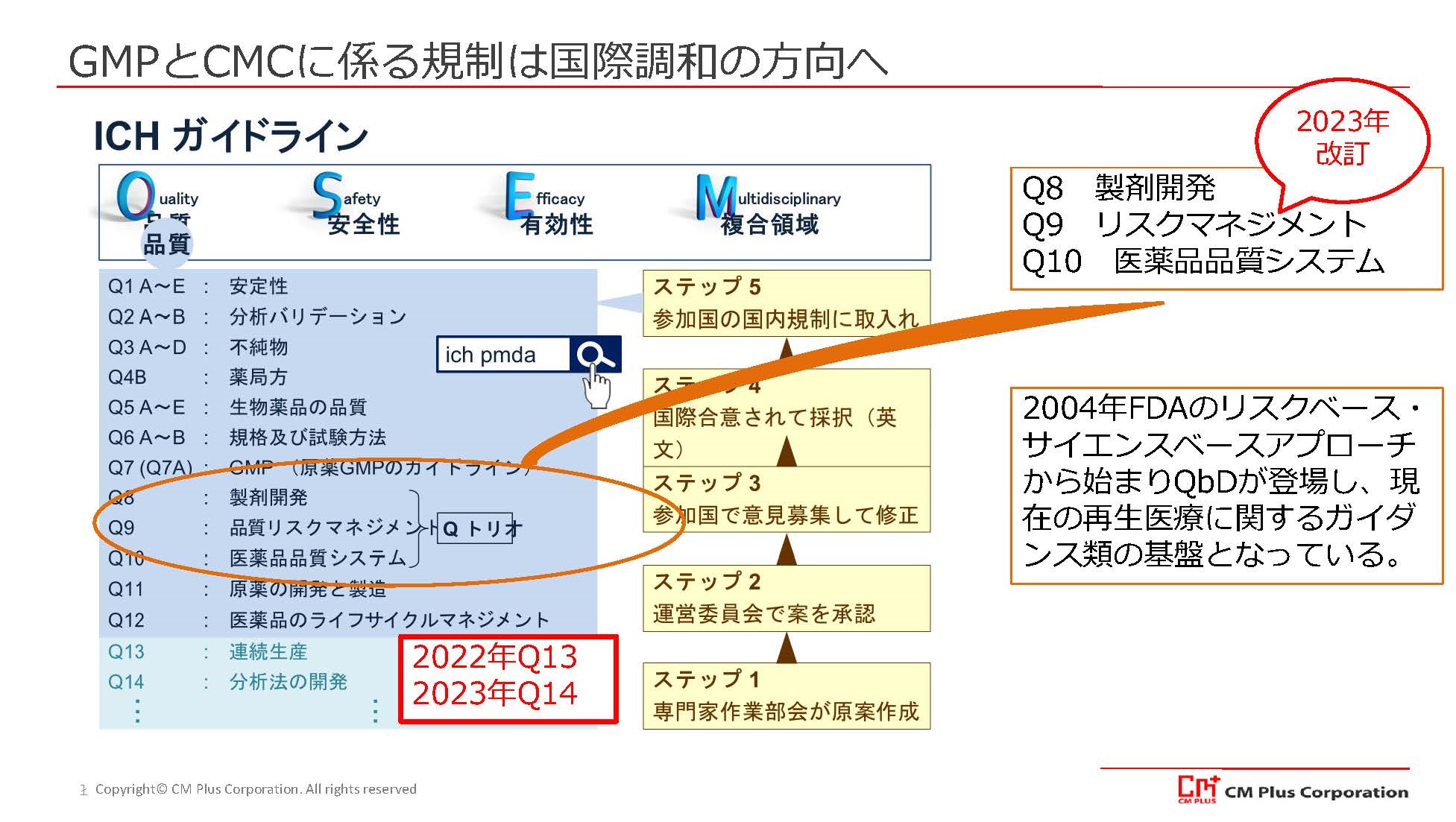The width and height of the screenshot is (1456, 822).
Task: Click the ich pmda search field
Action: point(502,355)
